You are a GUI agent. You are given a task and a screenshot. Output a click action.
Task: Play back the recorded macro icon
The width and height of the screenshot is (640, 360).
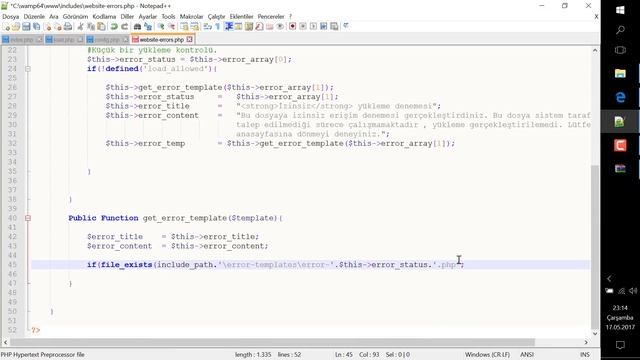click(313, 27)
